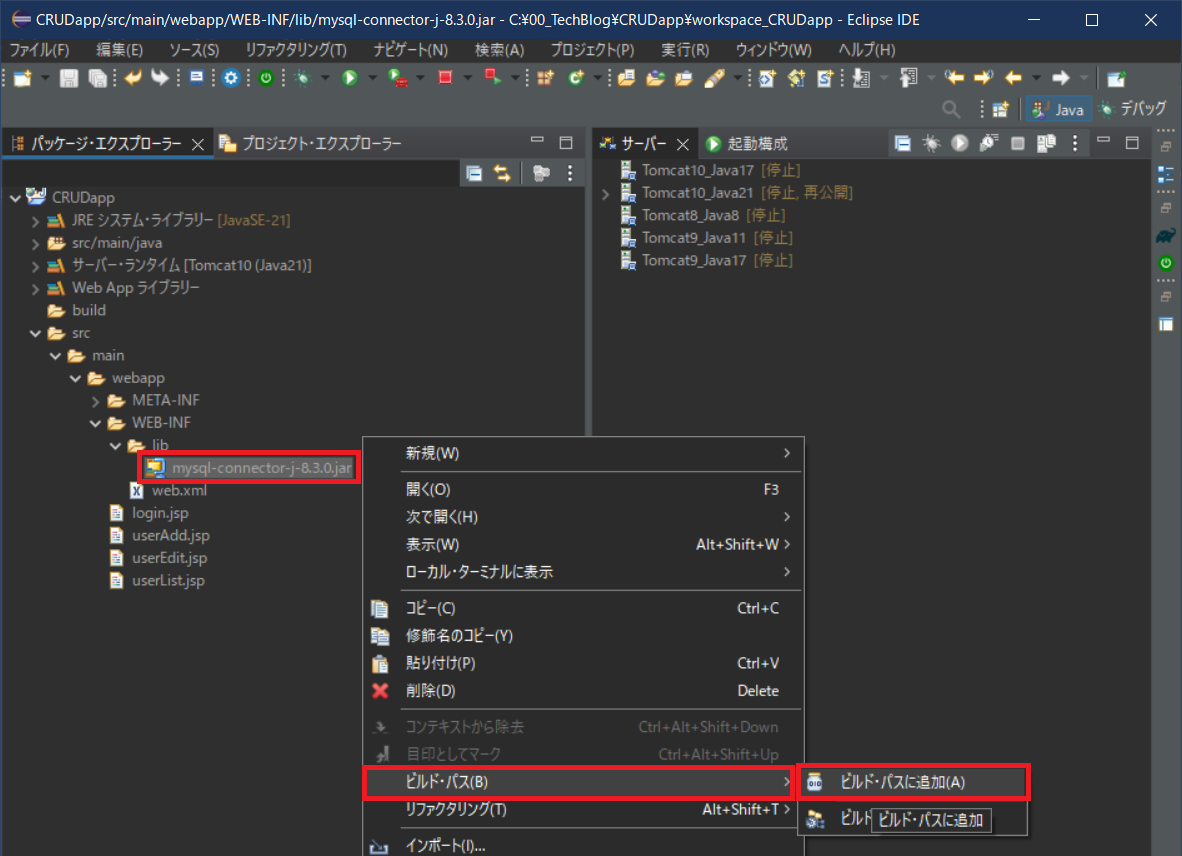
Task: Close the サーバー tab
Action: click(x=682, y=144)
